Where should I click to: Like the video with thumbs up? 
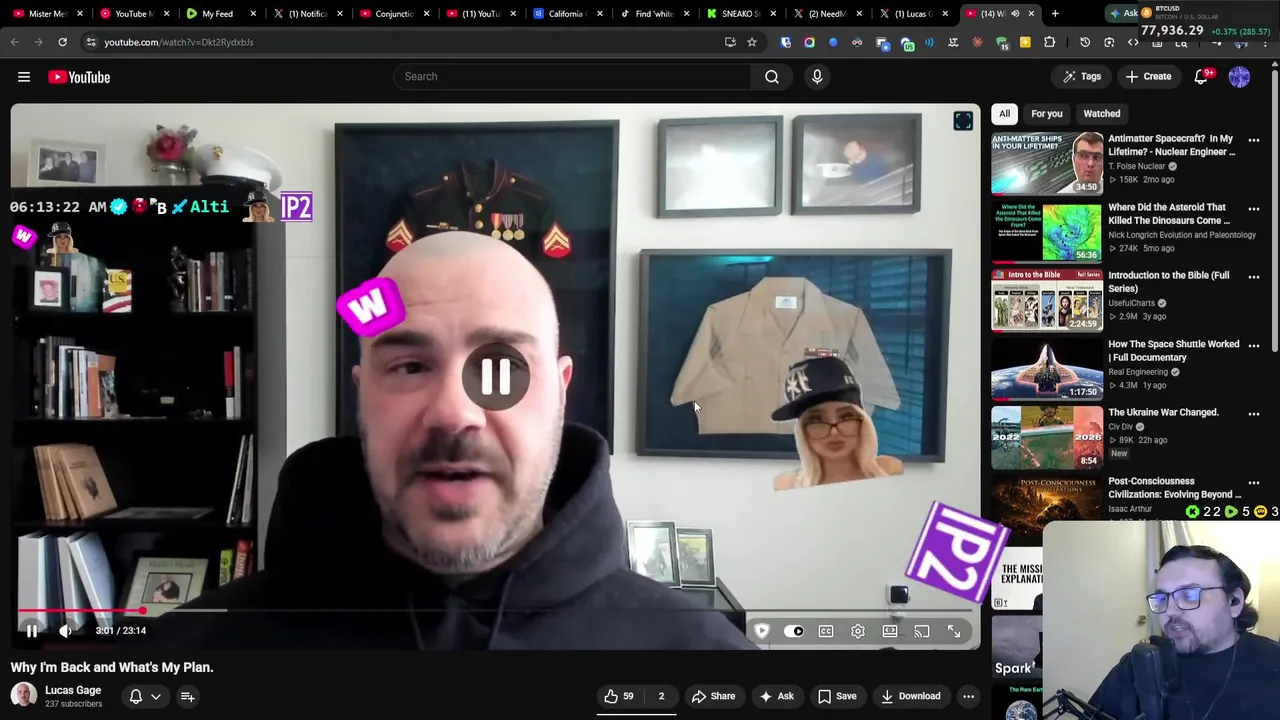click(619, 696)
